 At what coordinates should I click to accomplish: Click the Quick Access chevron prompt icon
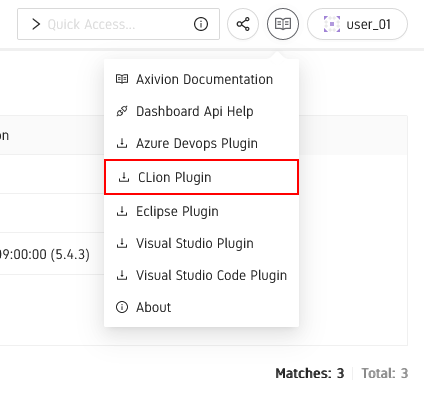pos(36,24)
